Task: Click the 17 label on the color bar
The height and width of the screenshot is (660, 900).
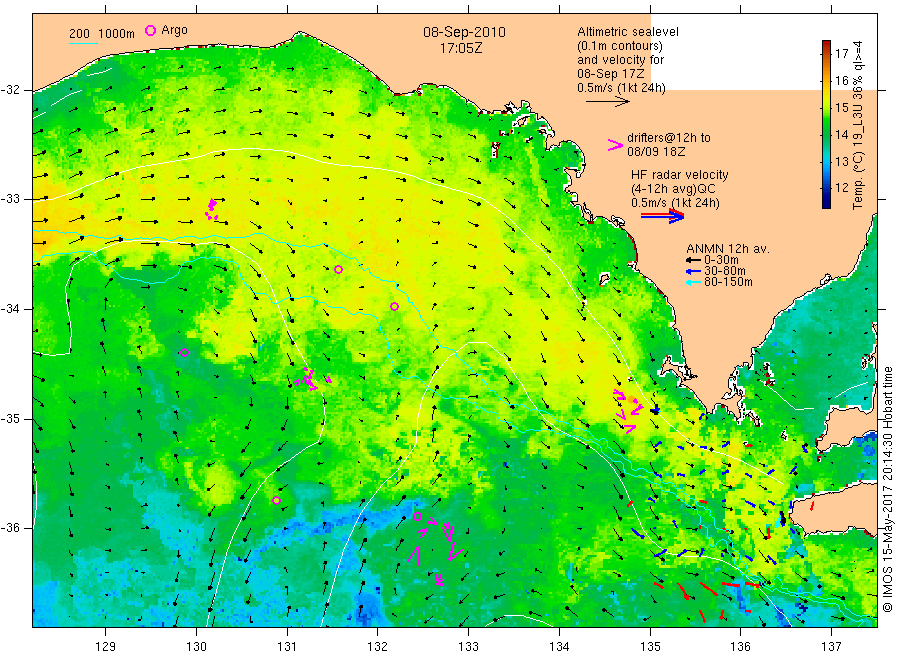Action: point(842,53)
